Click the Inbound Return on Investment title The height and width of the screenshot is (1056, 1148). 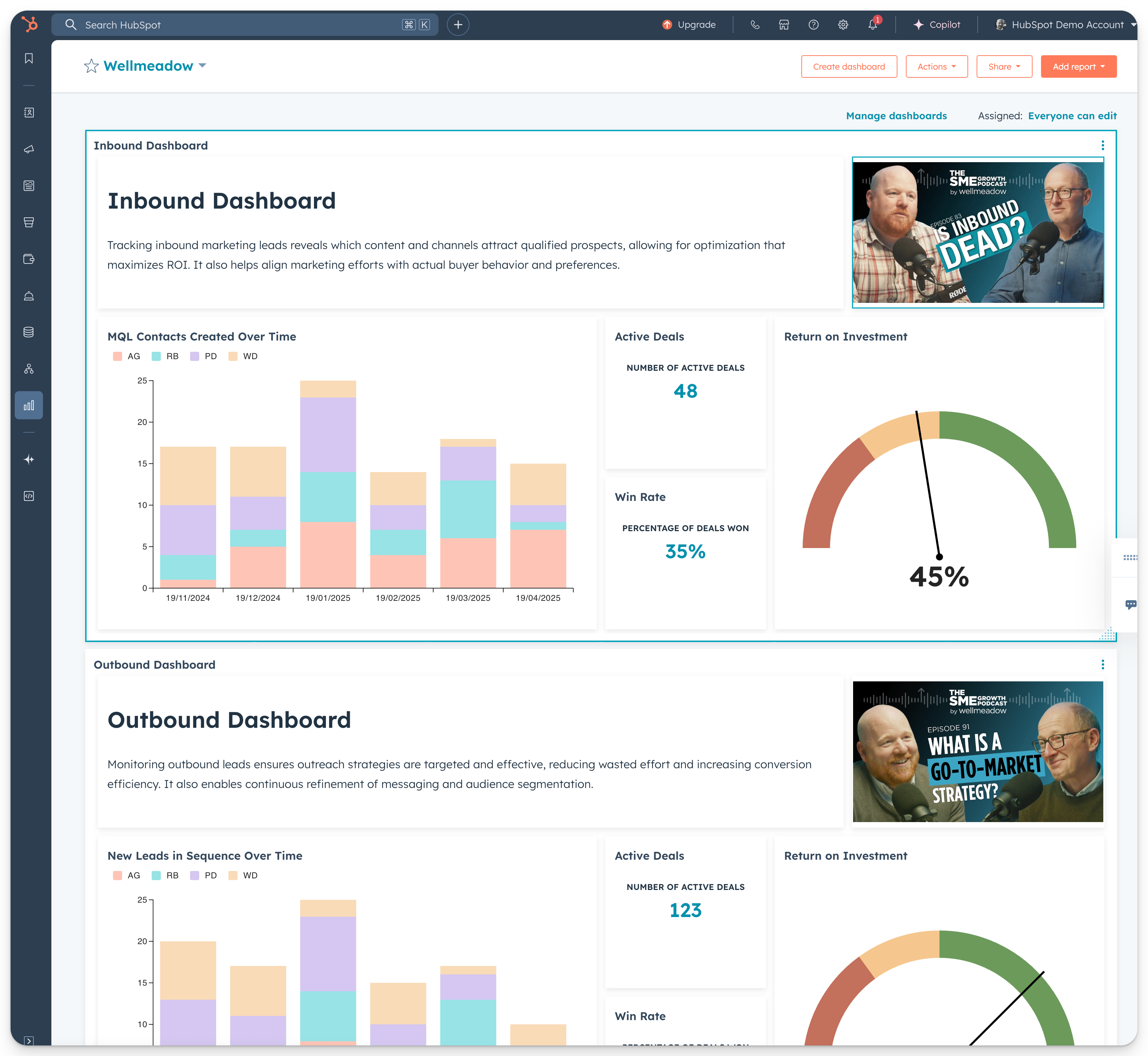click(846, 337)
